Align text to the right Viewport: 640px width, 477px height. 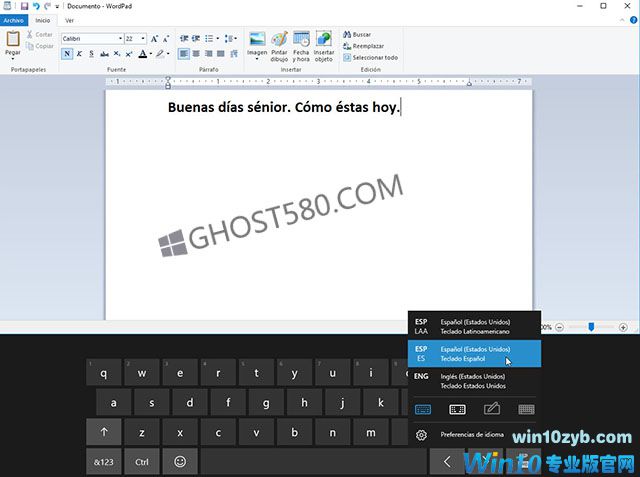209,53
